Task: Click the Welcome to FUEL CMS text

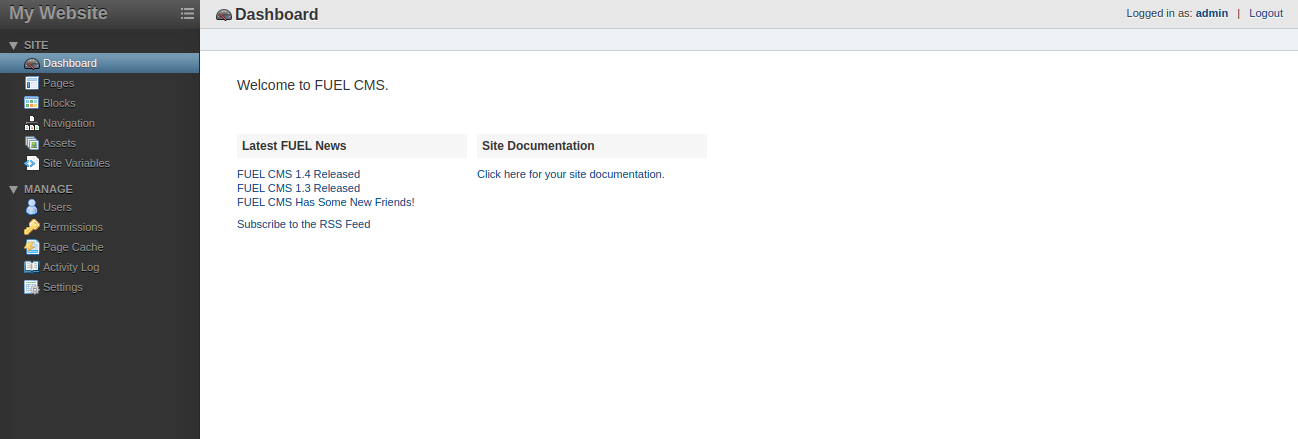Action: [312, 85]
